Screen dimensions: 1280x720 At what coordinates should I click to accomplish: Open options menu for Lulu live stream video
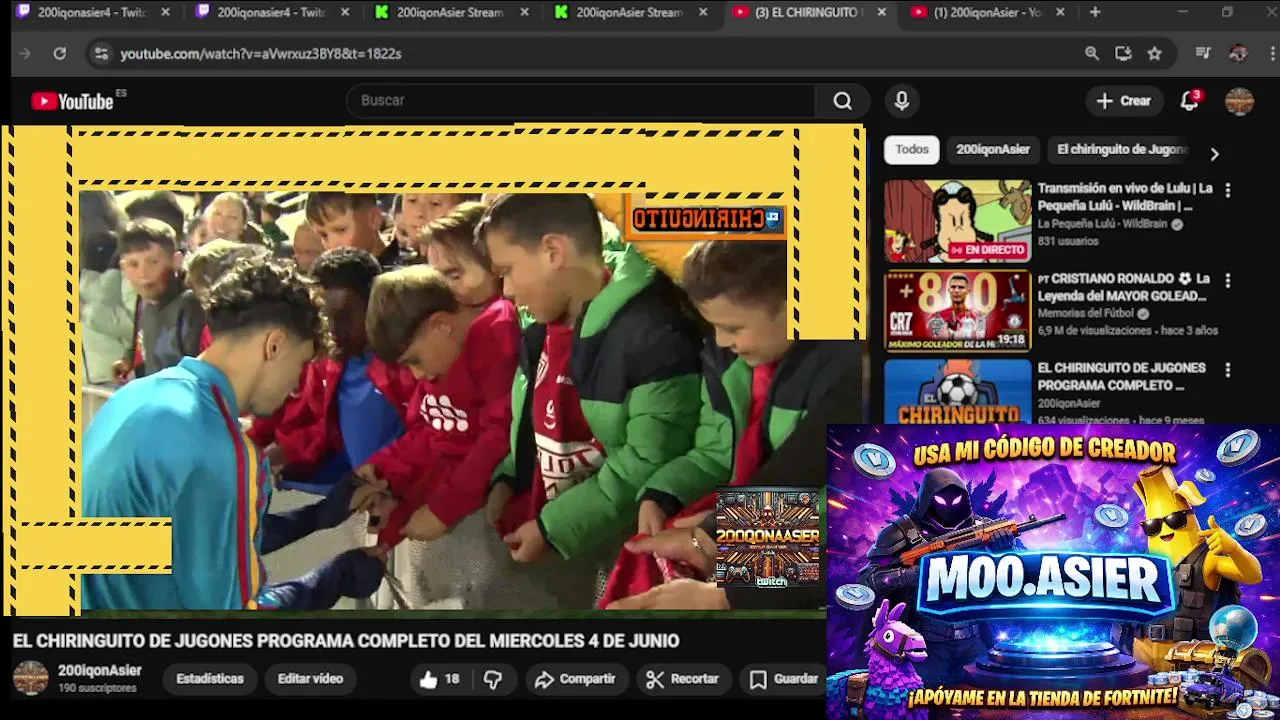[x=1228, y=190]
